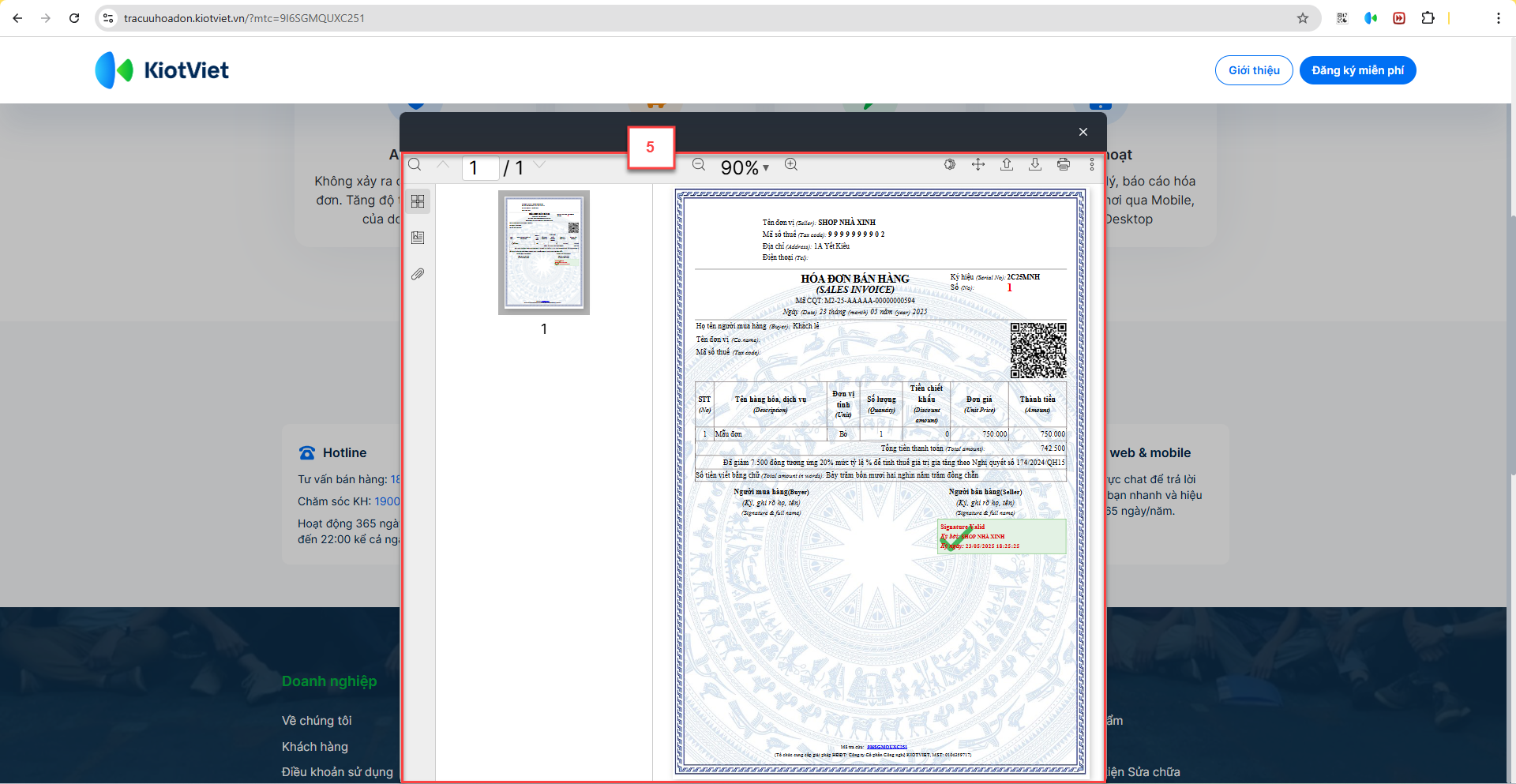Open the site information icon in address bar

pos(108,18)
